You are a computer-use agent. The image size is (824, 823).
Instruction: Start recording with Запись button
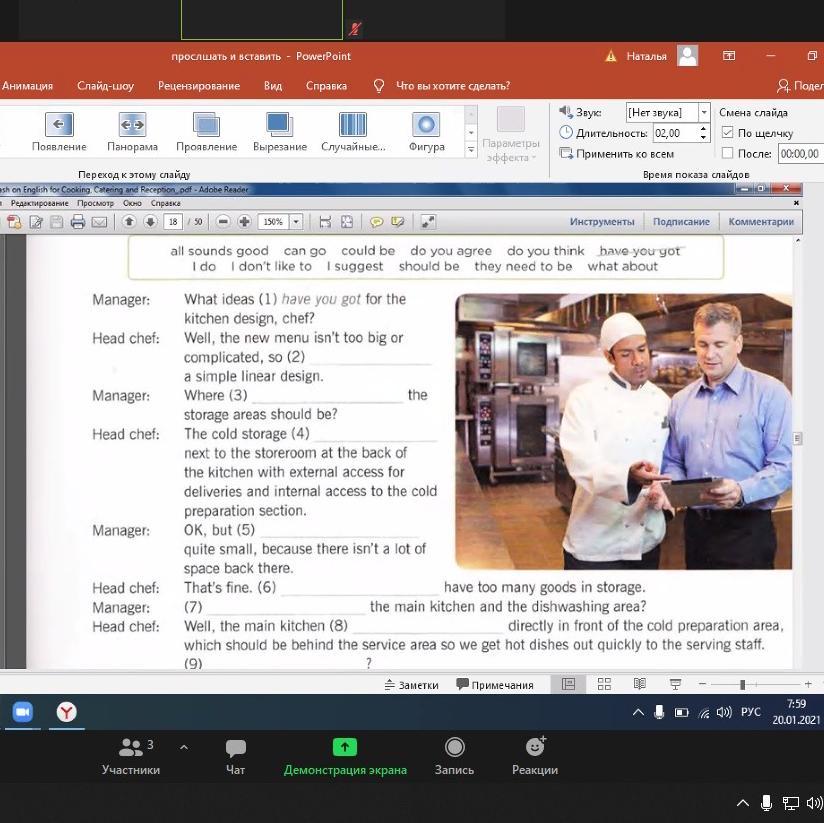tap(454, 756)
